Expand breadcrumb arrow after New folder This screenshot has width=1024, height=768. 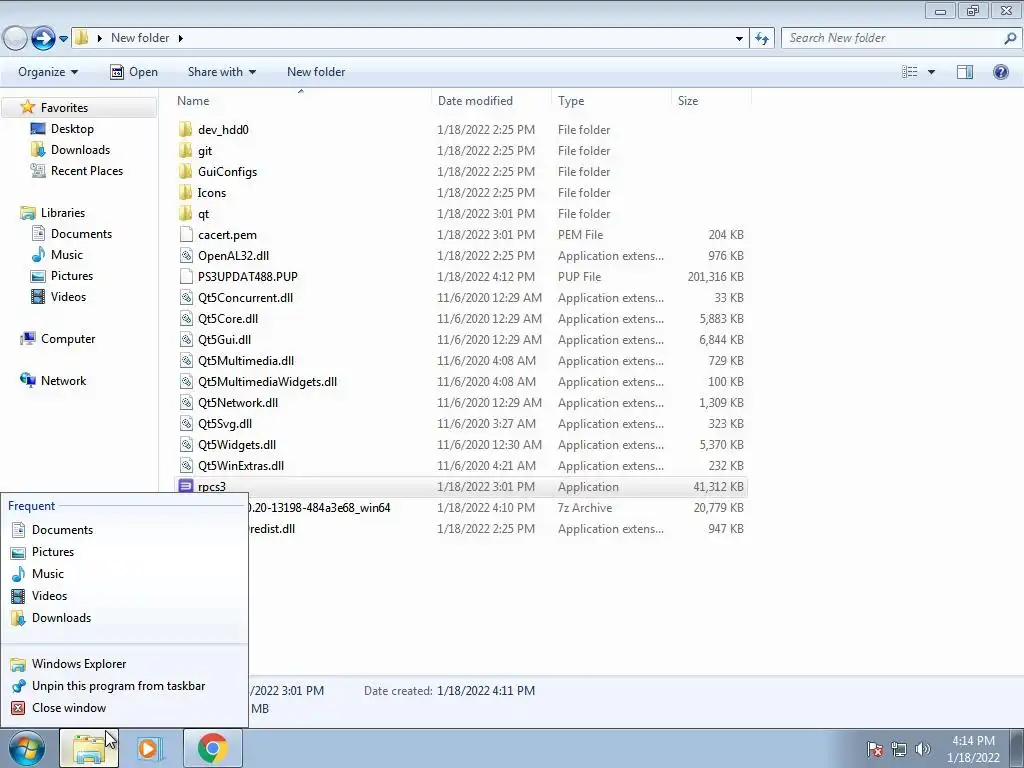pyautogui.click(x=181, y=39)
